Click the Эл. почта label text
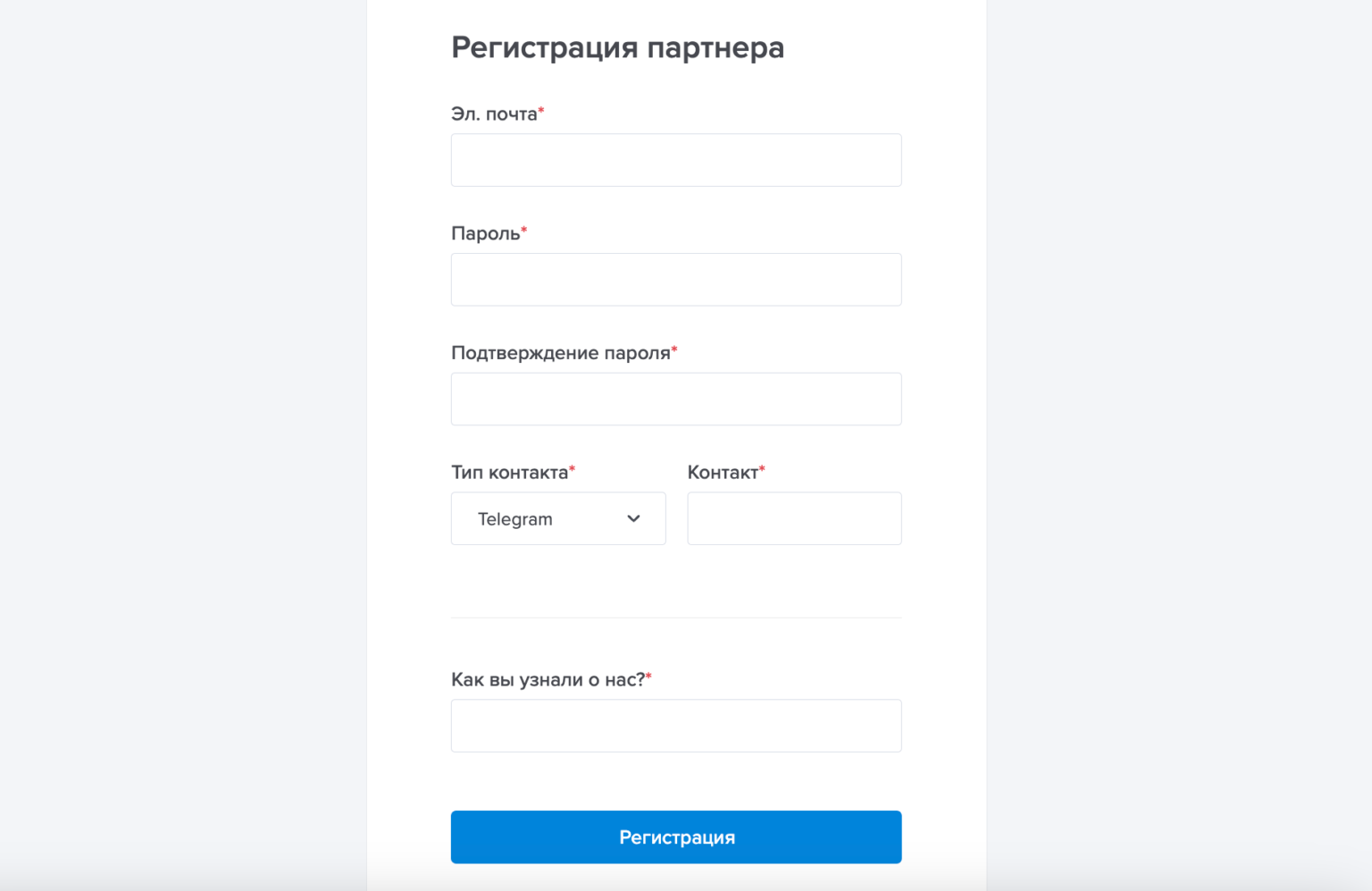 pyautogui.click(x=493, y=114)
